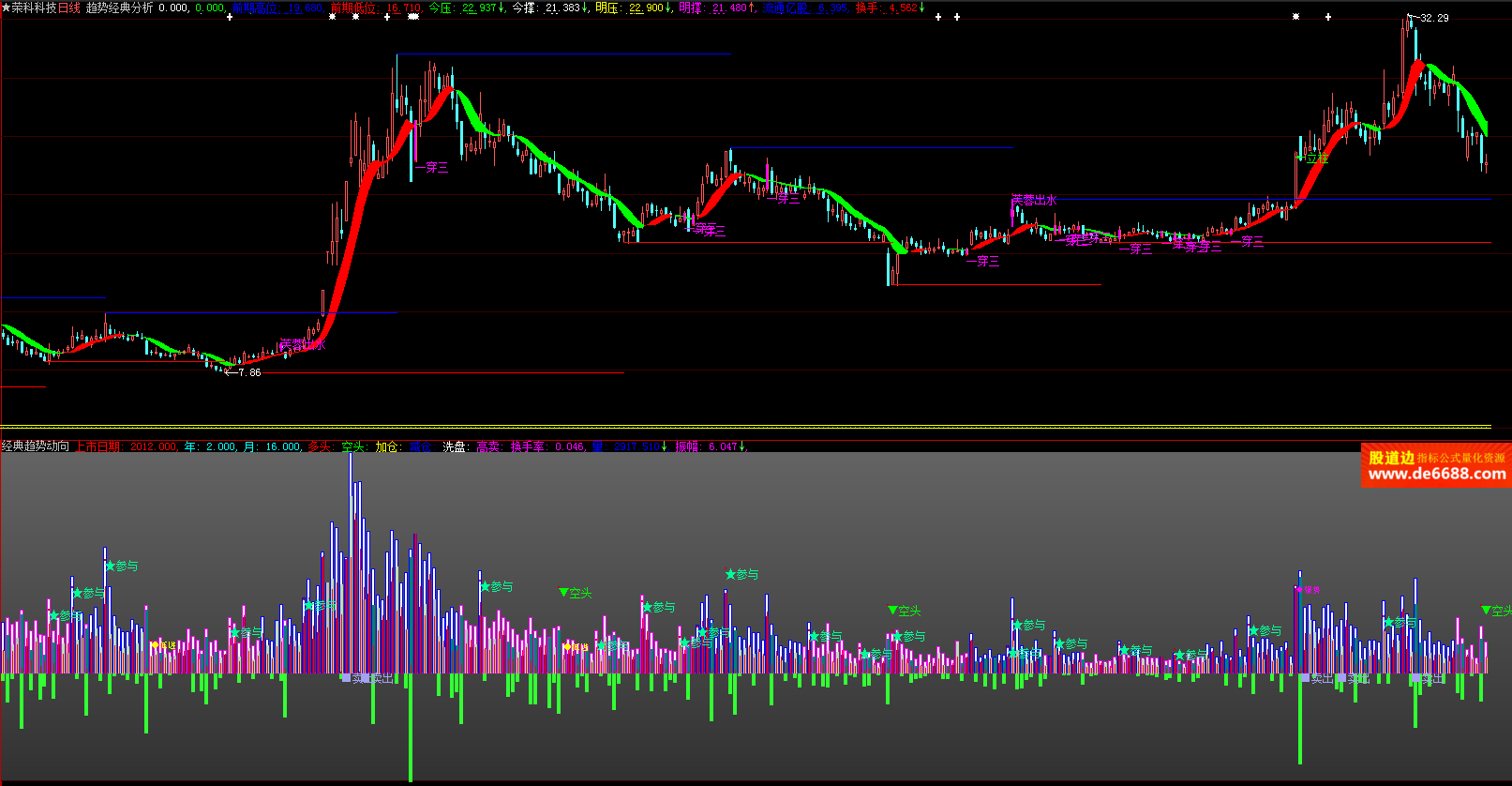Click the 日线 period label
Image resolution: width=1512 pixels, height=786 pixels.
coord(69,8)
